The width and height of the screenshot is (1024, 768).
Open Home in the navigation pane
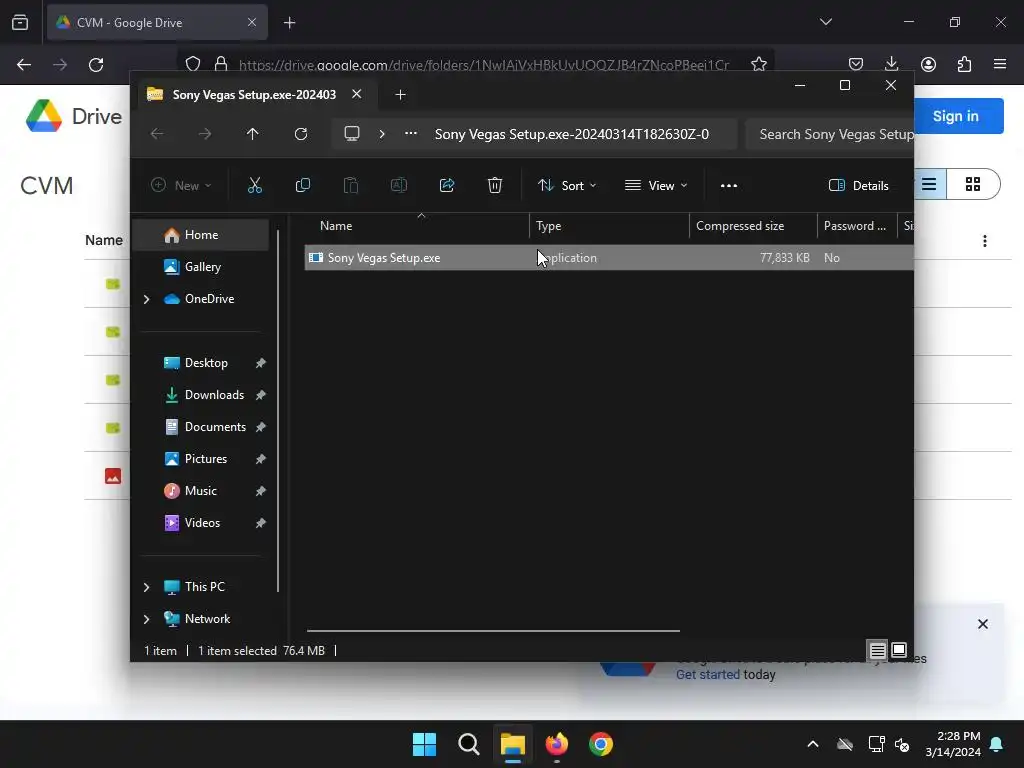coord(201,235)
